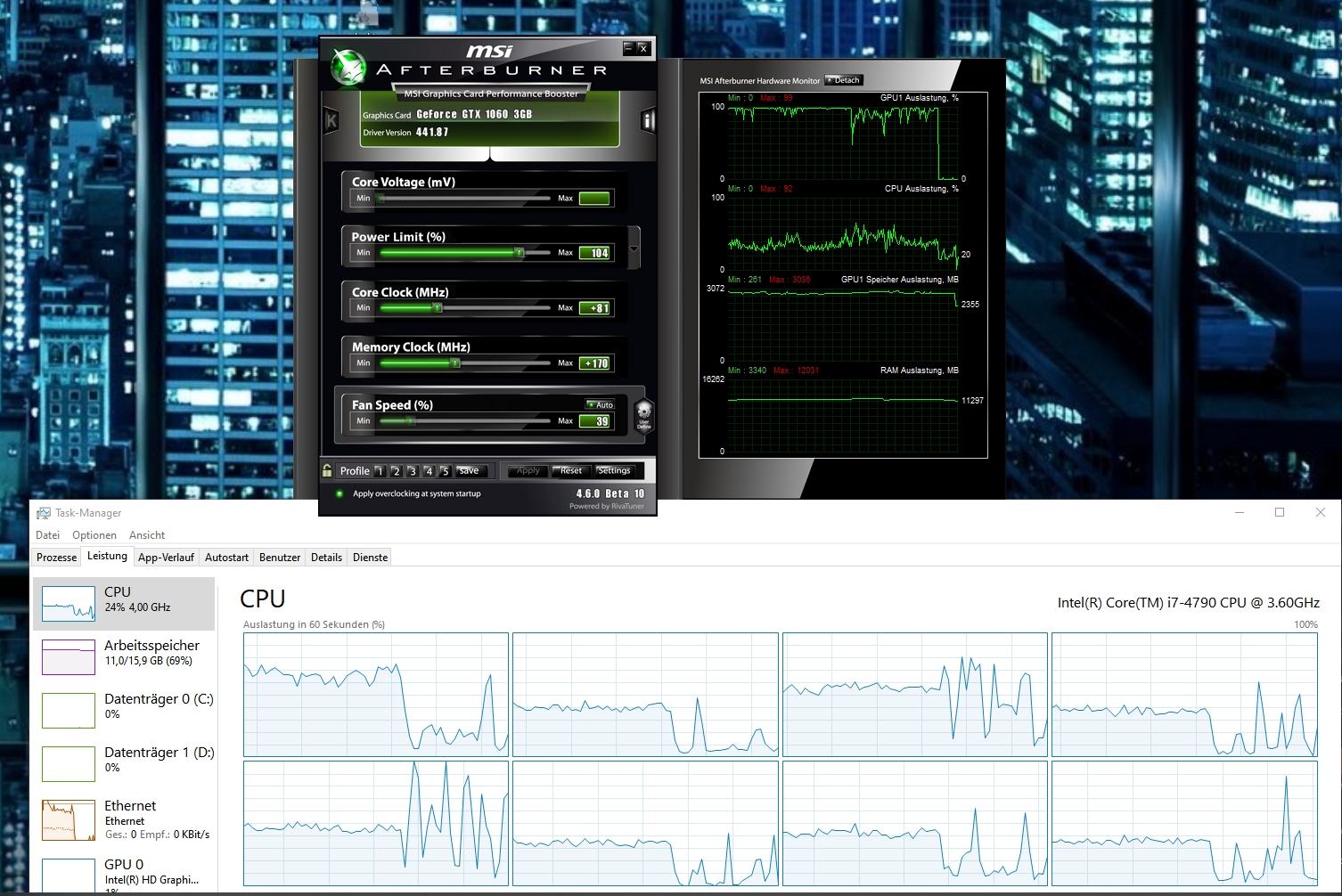The image size is (1342, 896).
Task: Click the Reset button in Afterburner
Action: tap(570, 471)
